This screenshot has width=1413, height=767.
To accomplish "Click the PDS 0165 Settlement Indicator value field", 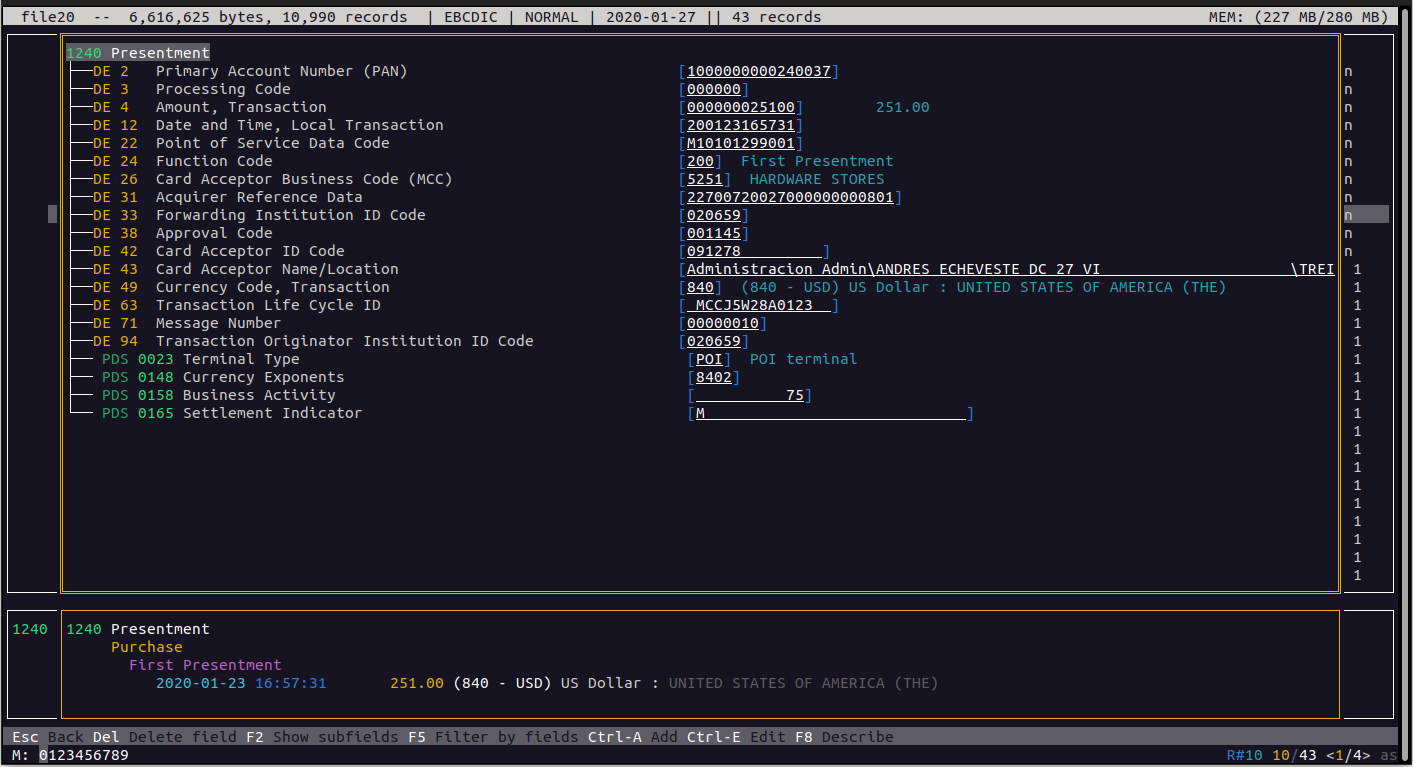I will click(x=830, y=413).
